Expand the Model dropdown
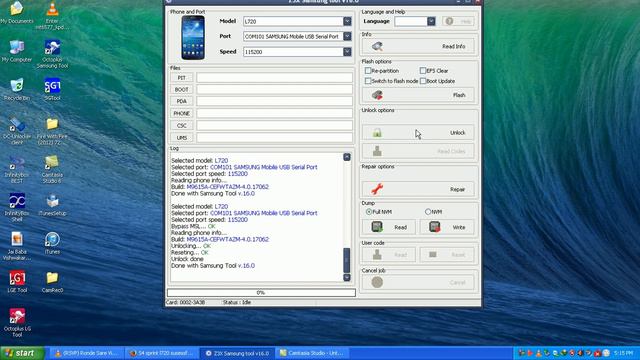The height and width of the screenshot is (360, 640). (x=347, y=21)
